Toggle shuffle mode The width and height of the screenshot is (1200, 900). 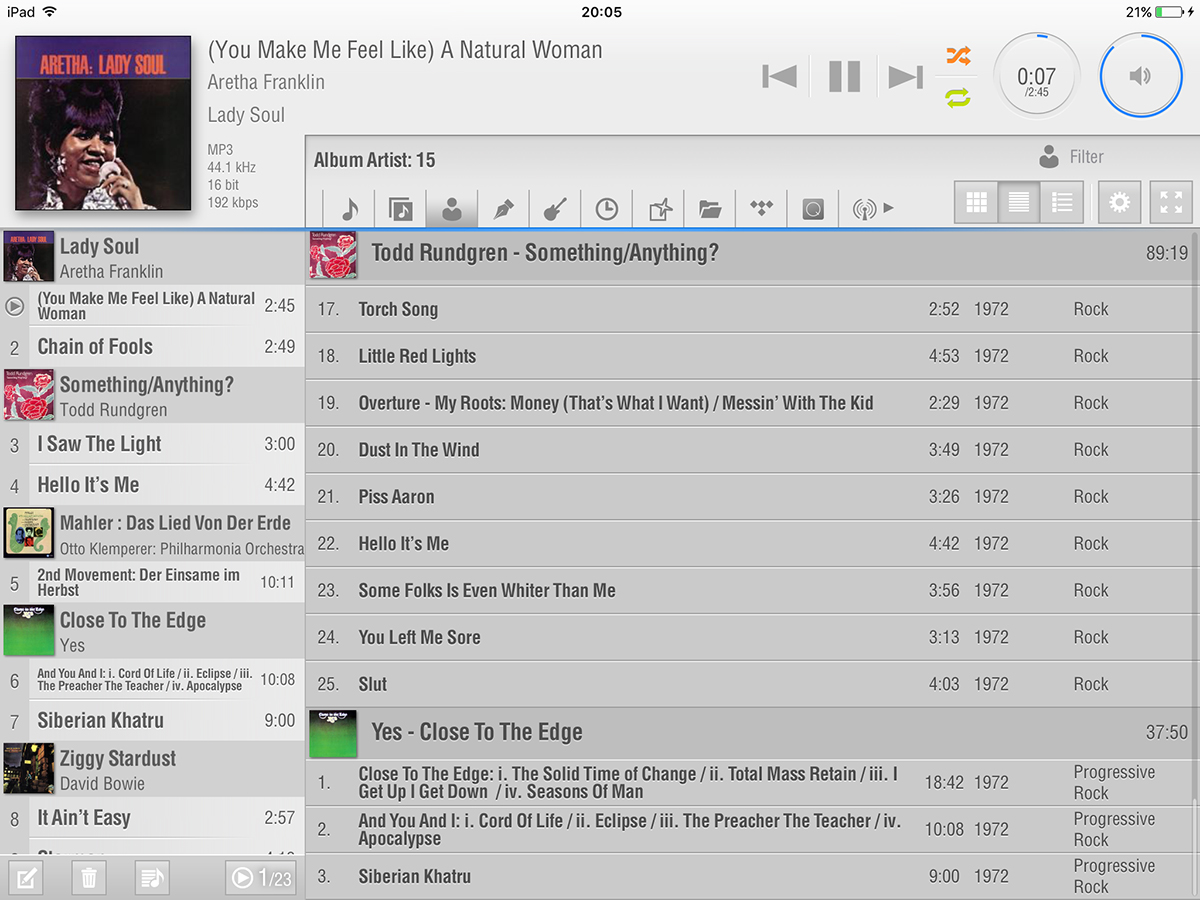tap(958, 56)
